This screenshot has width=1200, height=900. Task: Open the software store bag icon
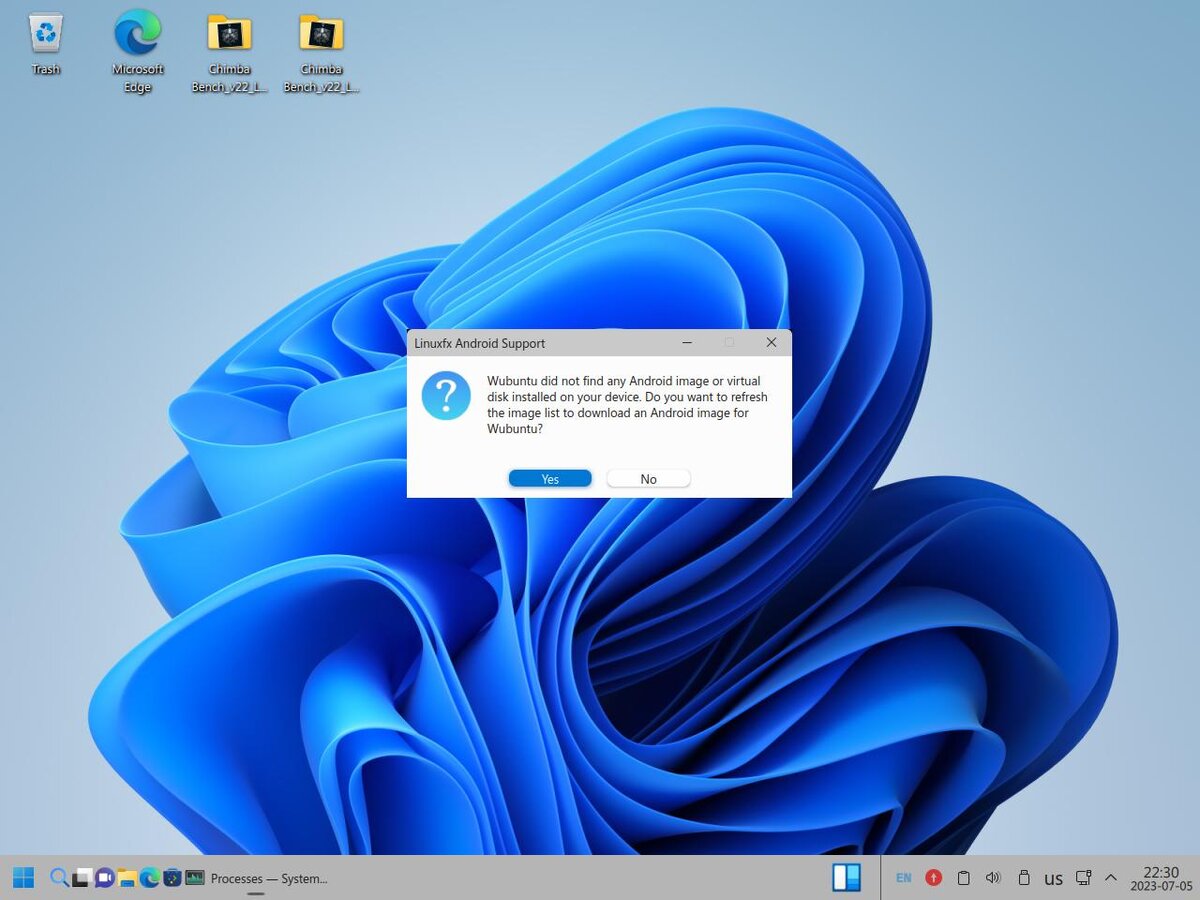click(x=172, y=878)
